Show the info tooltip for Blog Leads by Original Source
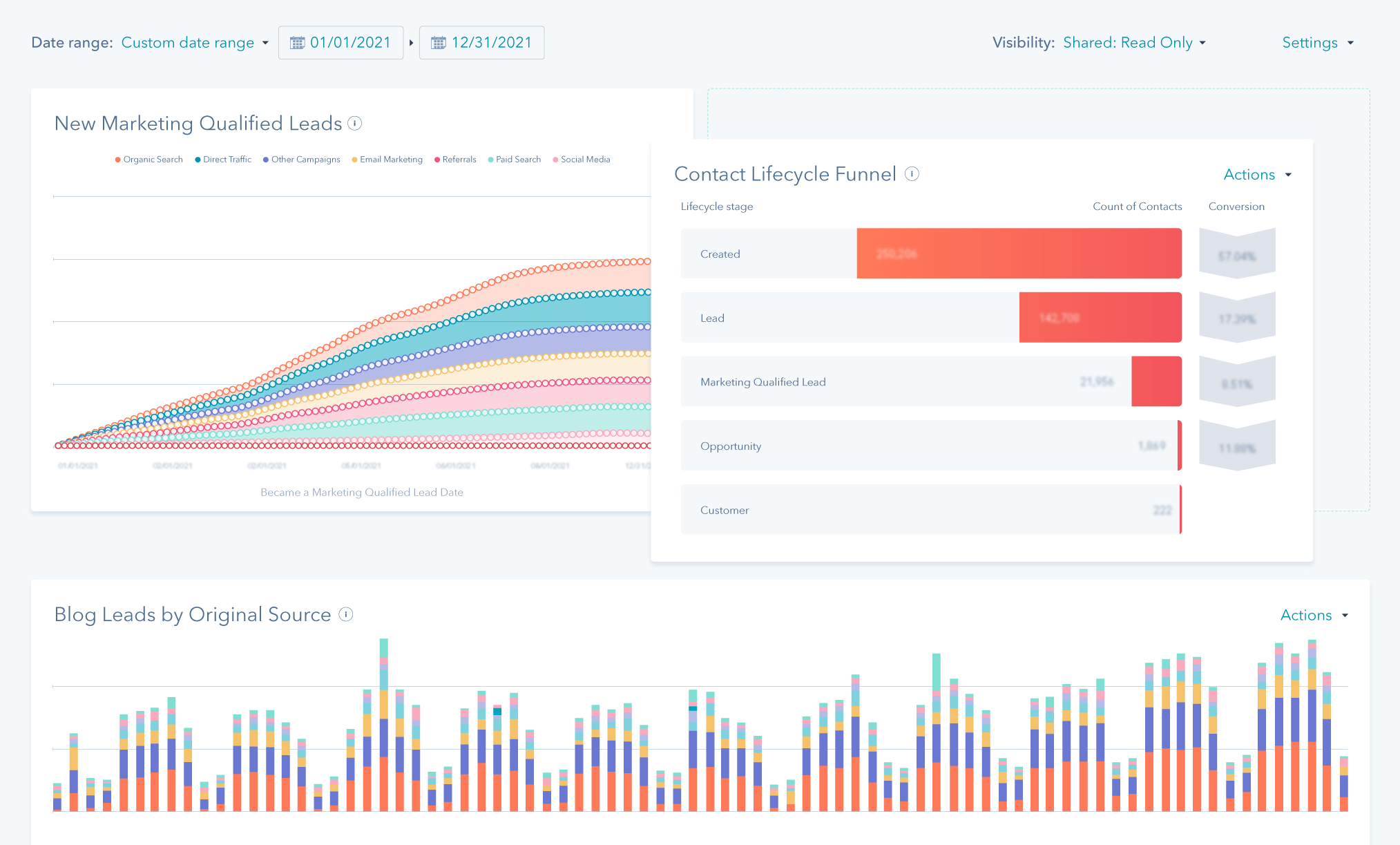Screen dimensions: 1400x845 tap(346, 614)
